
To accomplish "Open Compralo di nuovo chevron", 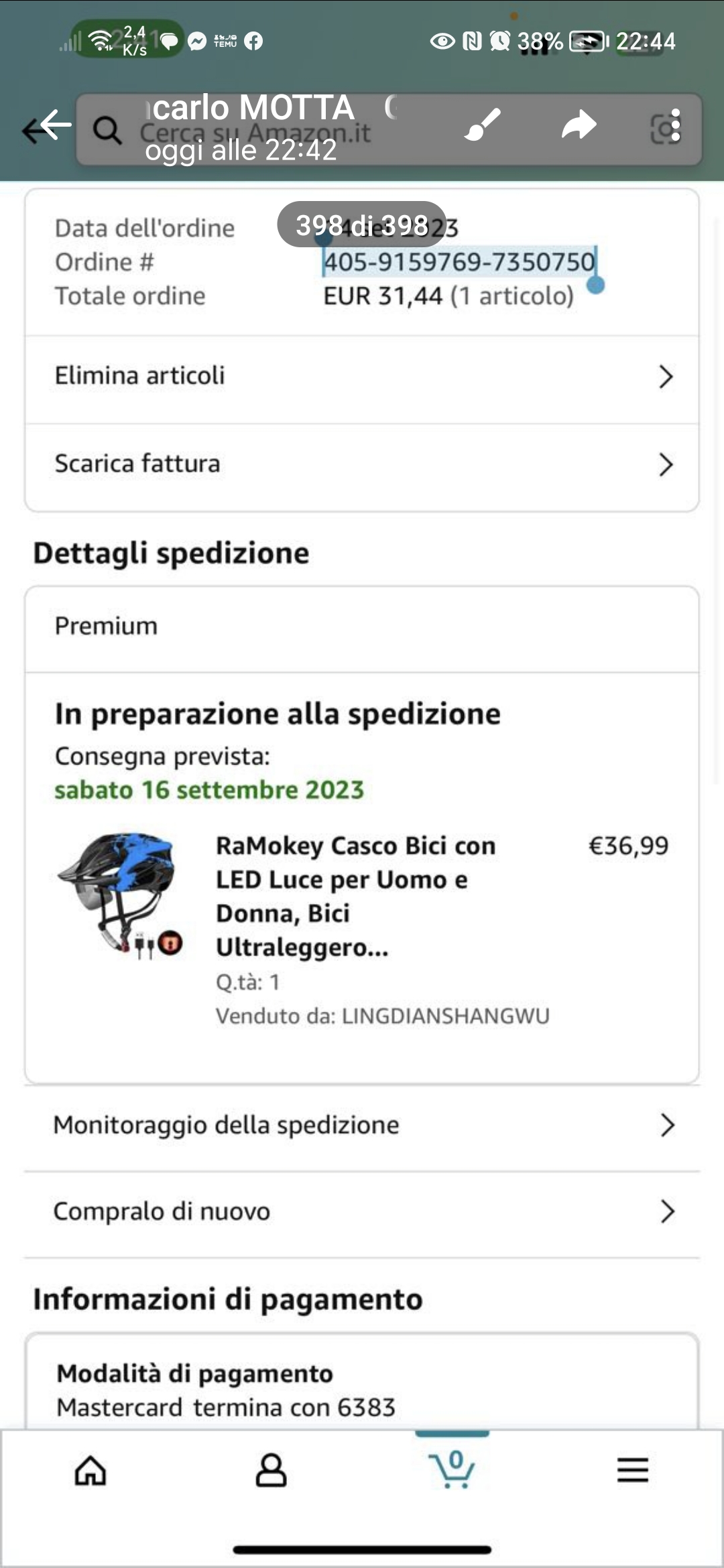I will click(x=666, y=1212).
